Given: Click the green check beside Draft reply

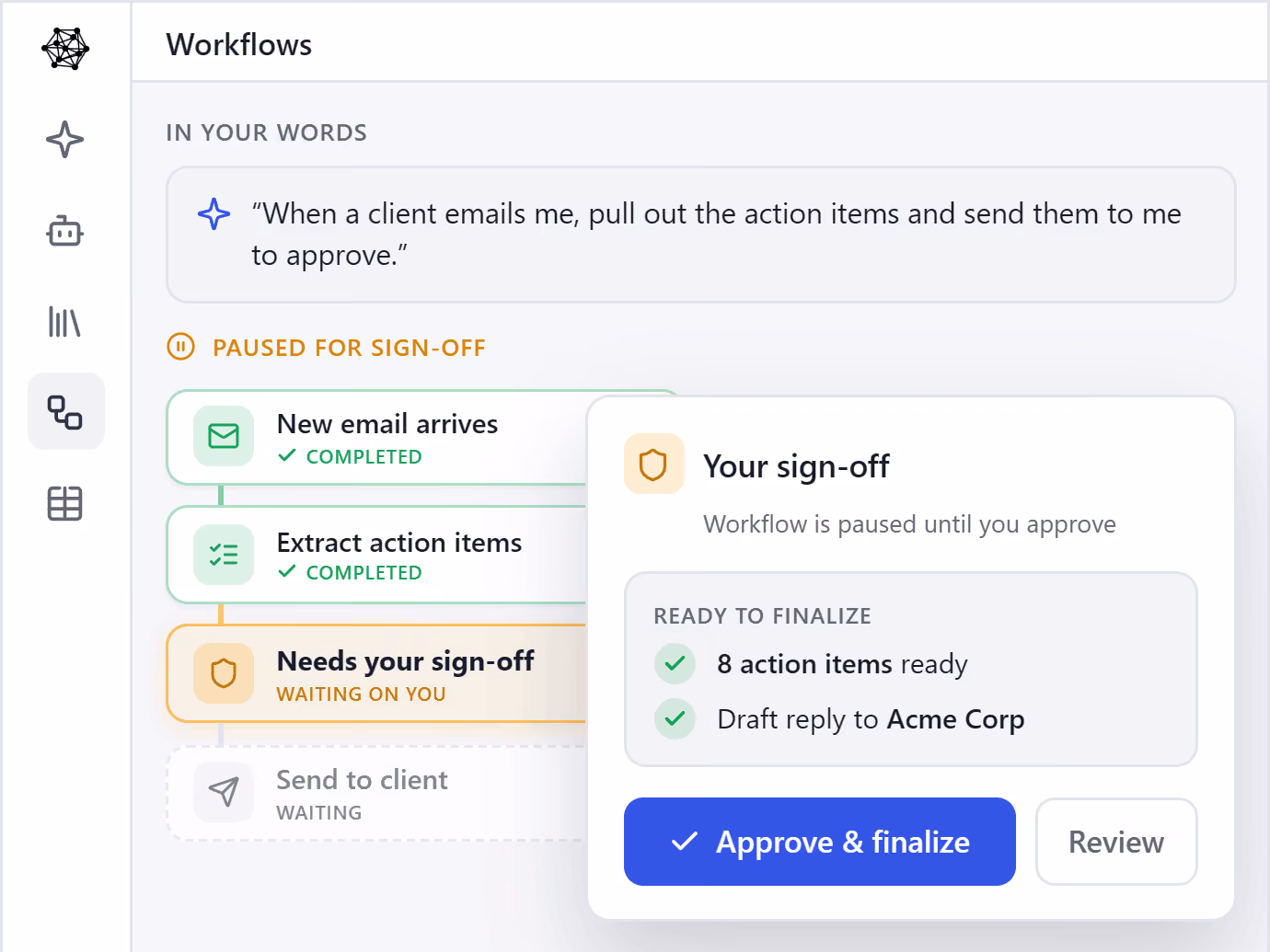Looking at the screenshot, I should click(x=675, y=718).
